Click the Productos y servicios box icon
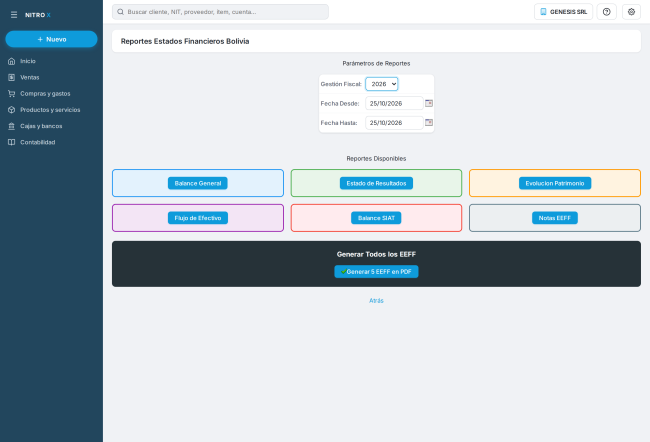This screenshot has width=650, height=442. (x=12, y=110)
